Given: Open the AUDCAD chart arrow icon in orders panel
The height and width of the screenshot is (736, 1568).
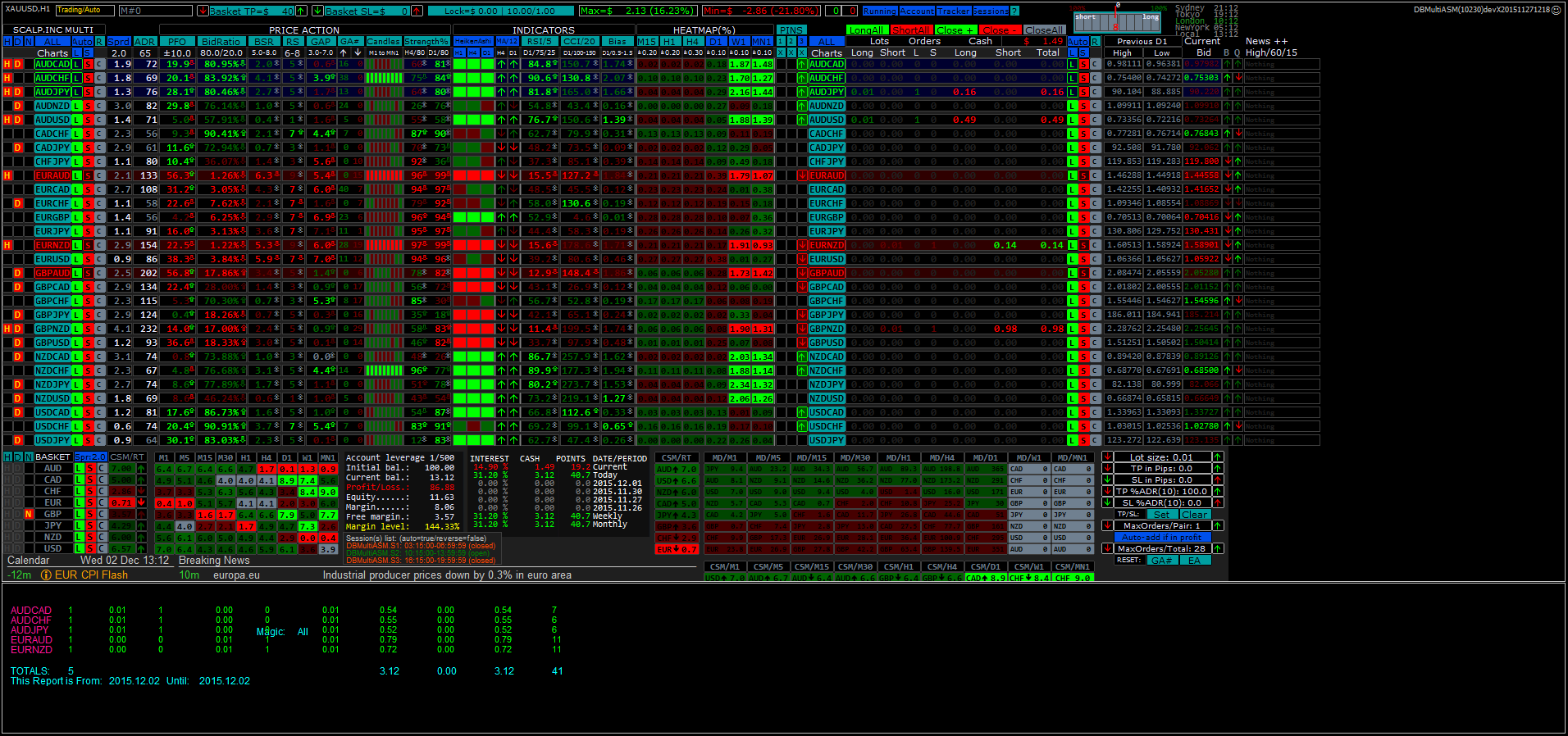Looking at the screenshot, I should click(802, 64).
